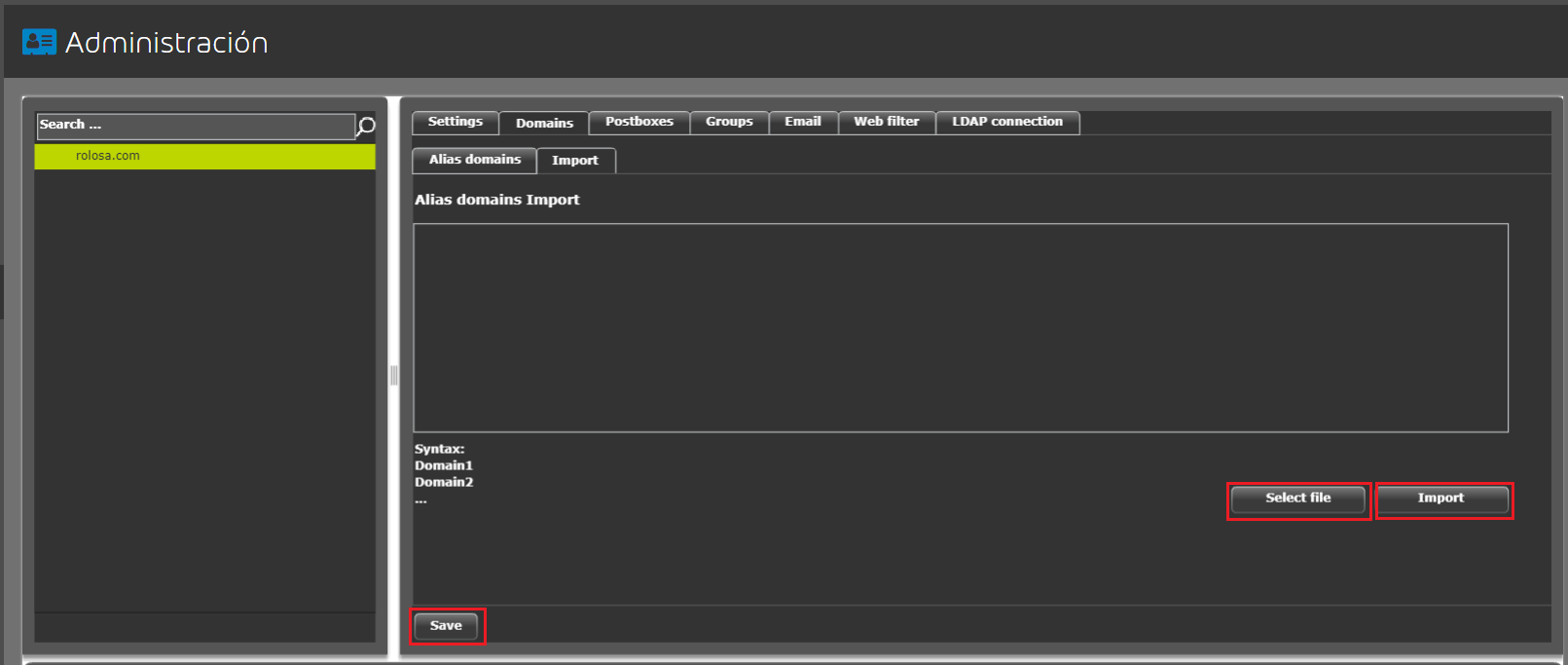Click the Save button
This screenshot has width=1568, height=665.
(446, 626)
